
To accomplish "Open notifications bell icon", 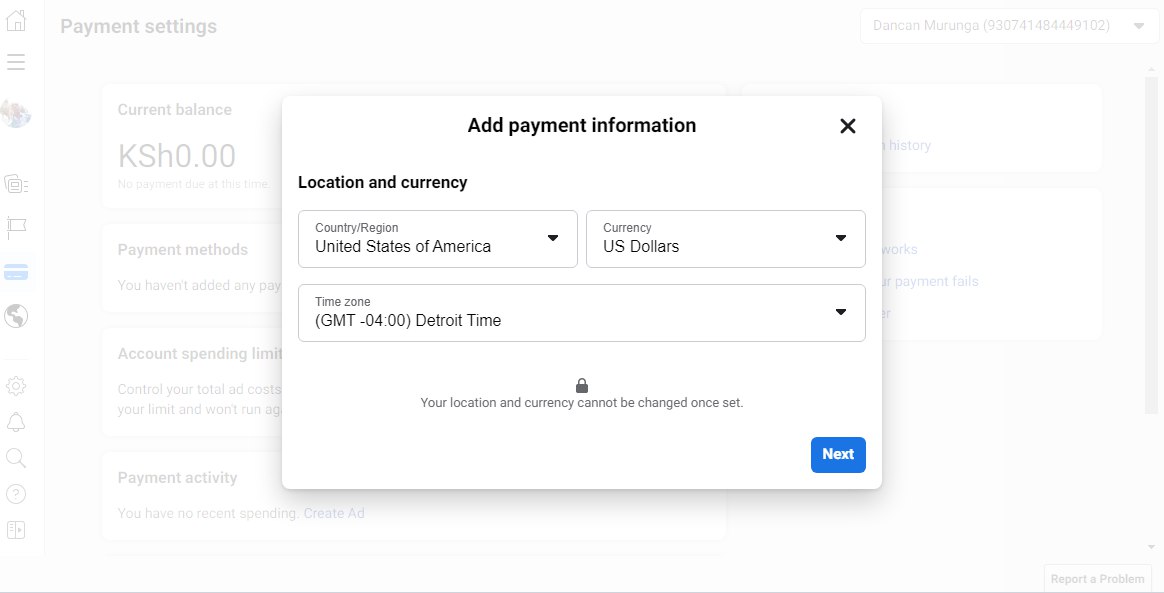I will tap(16, 421).
